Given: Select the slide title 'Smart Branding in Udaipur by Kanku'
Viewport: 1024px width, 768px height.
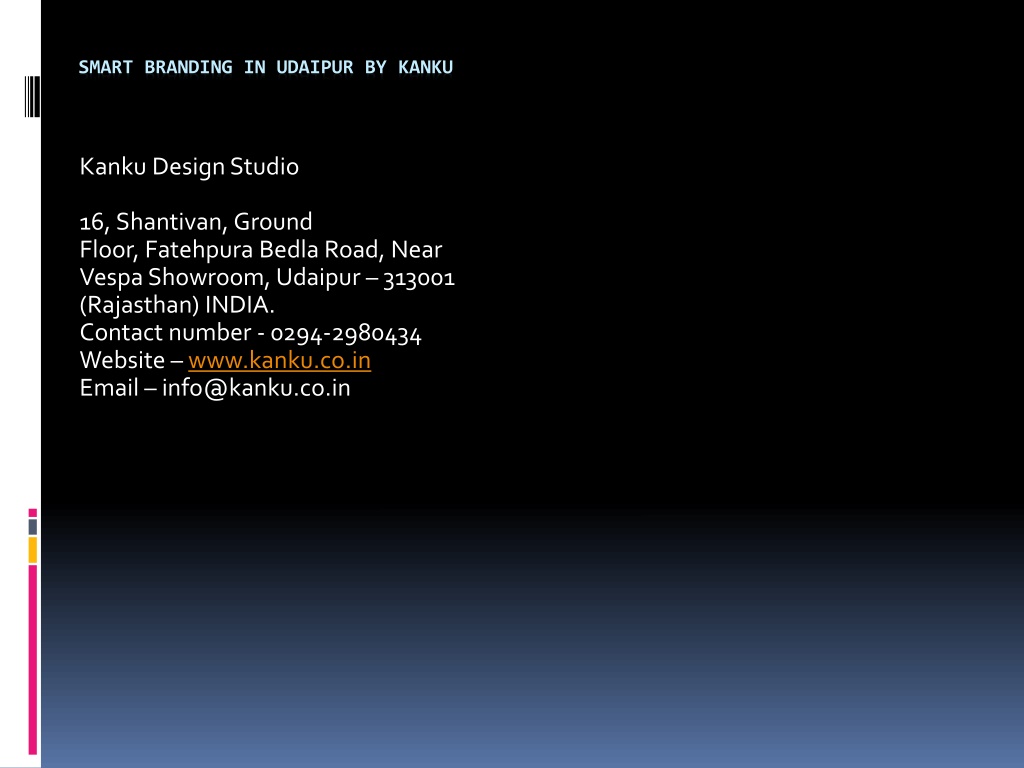Looking at the screenshot, I should click(x=266, y=67).
